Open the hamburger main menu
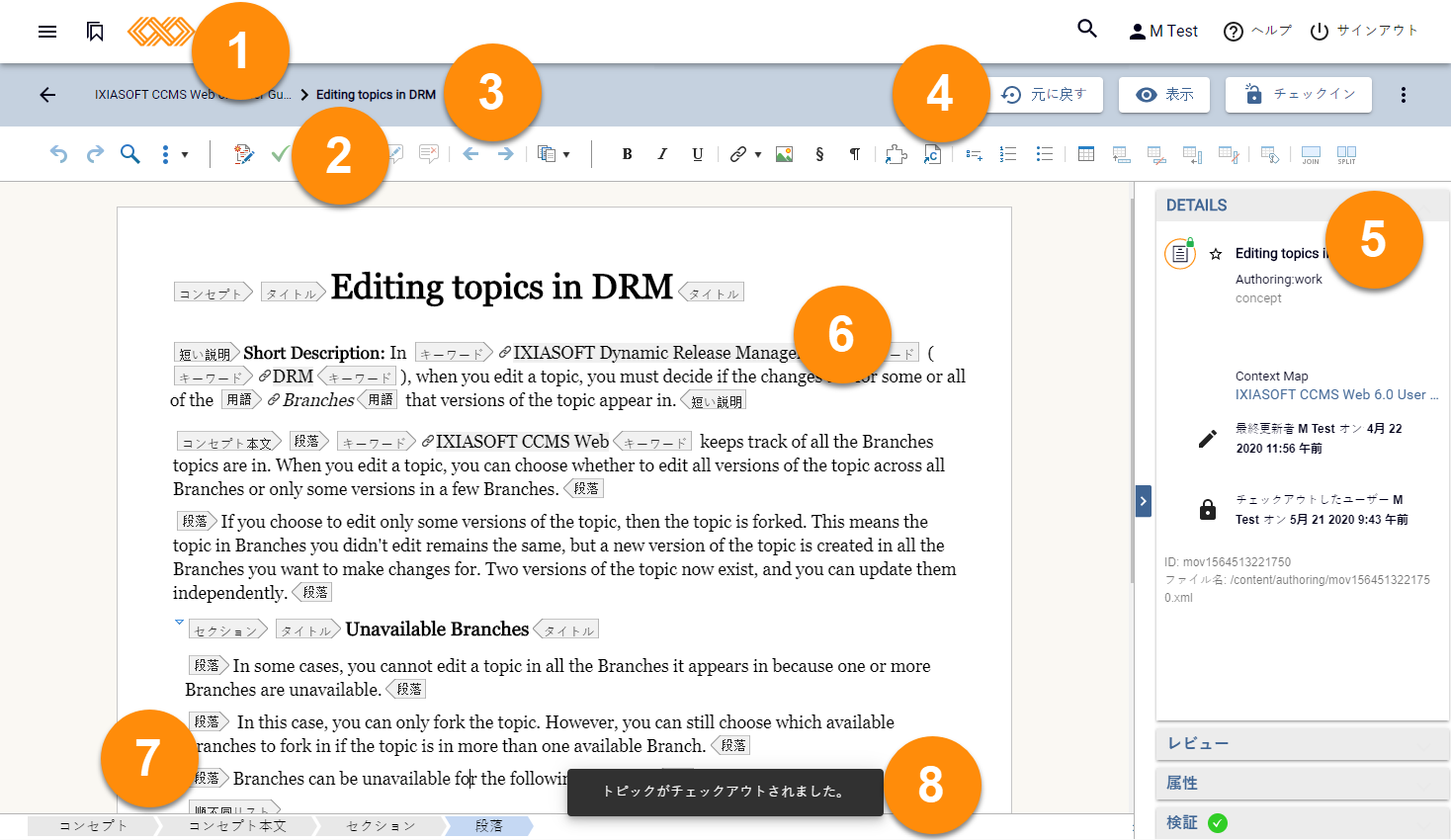 pos(47,32)
